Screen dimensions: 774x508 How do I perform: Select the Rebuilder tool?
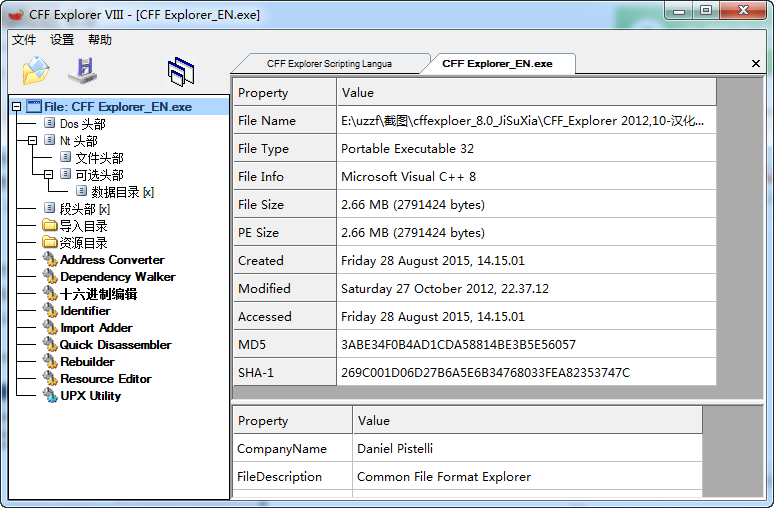pyautogui.click(x=87, y=362)
